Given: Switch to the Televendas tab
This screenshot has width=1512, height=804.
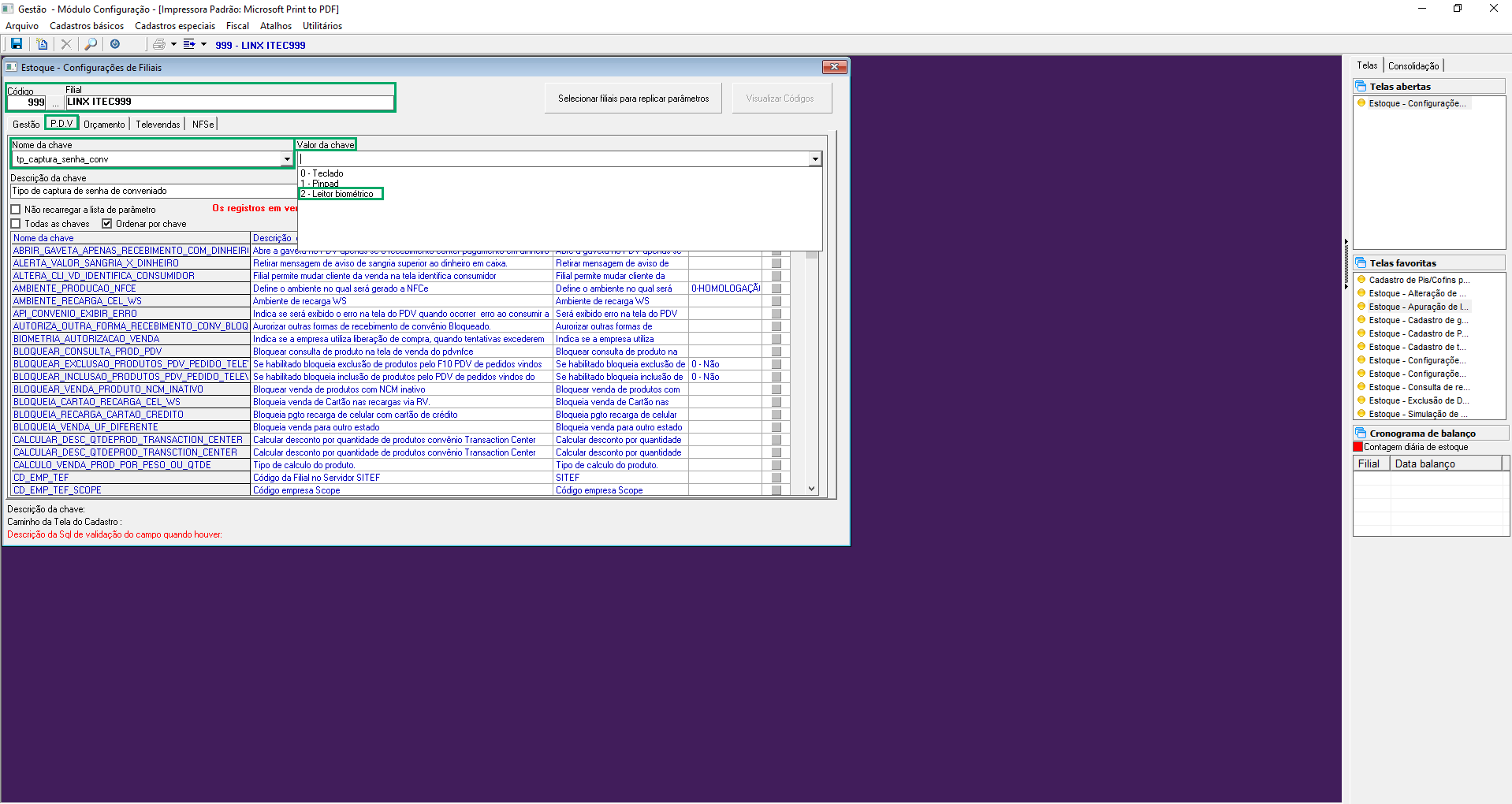Looking at the screenshot, I should tap(158, 124).
